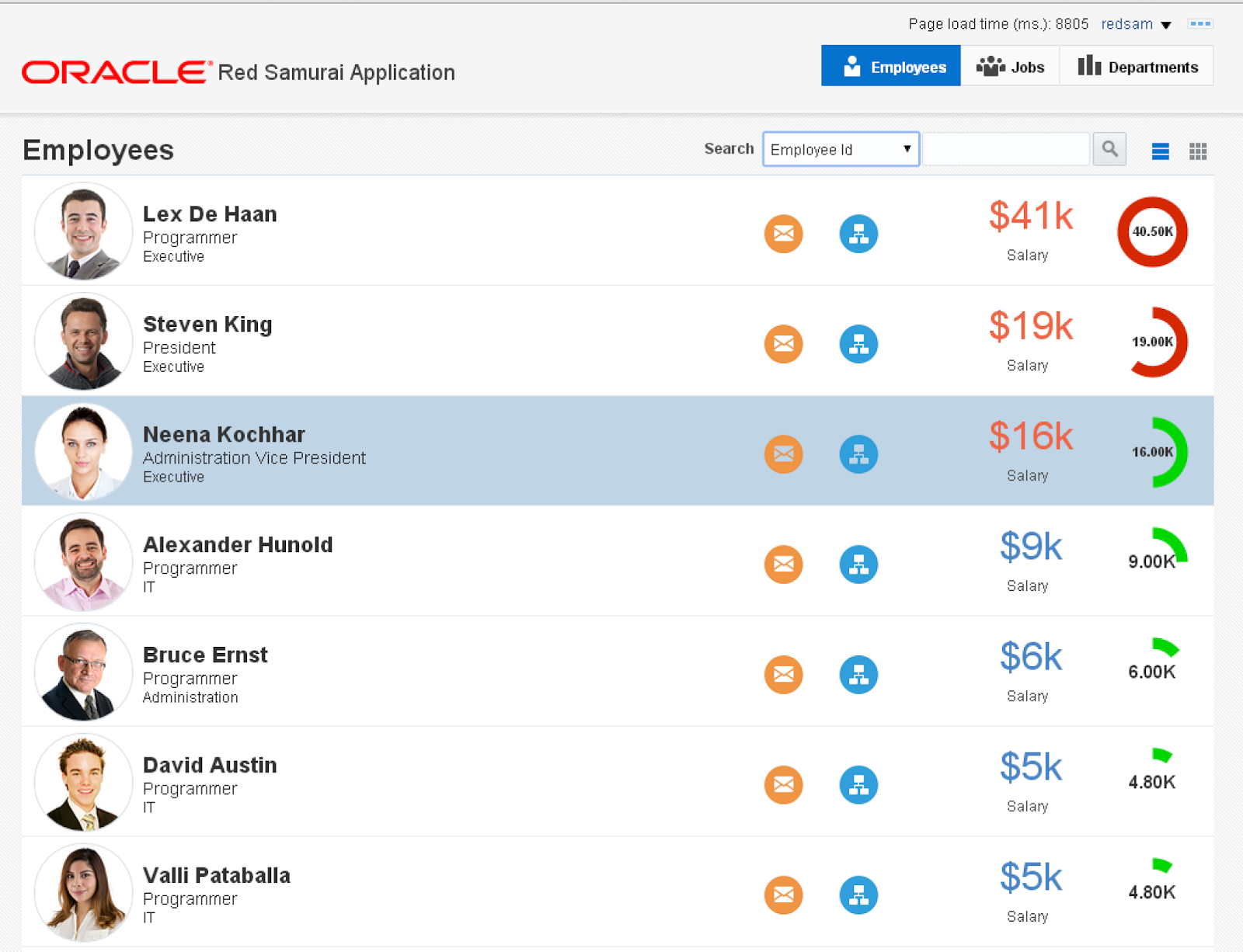Click the magnifier search button

(1109, 149)
